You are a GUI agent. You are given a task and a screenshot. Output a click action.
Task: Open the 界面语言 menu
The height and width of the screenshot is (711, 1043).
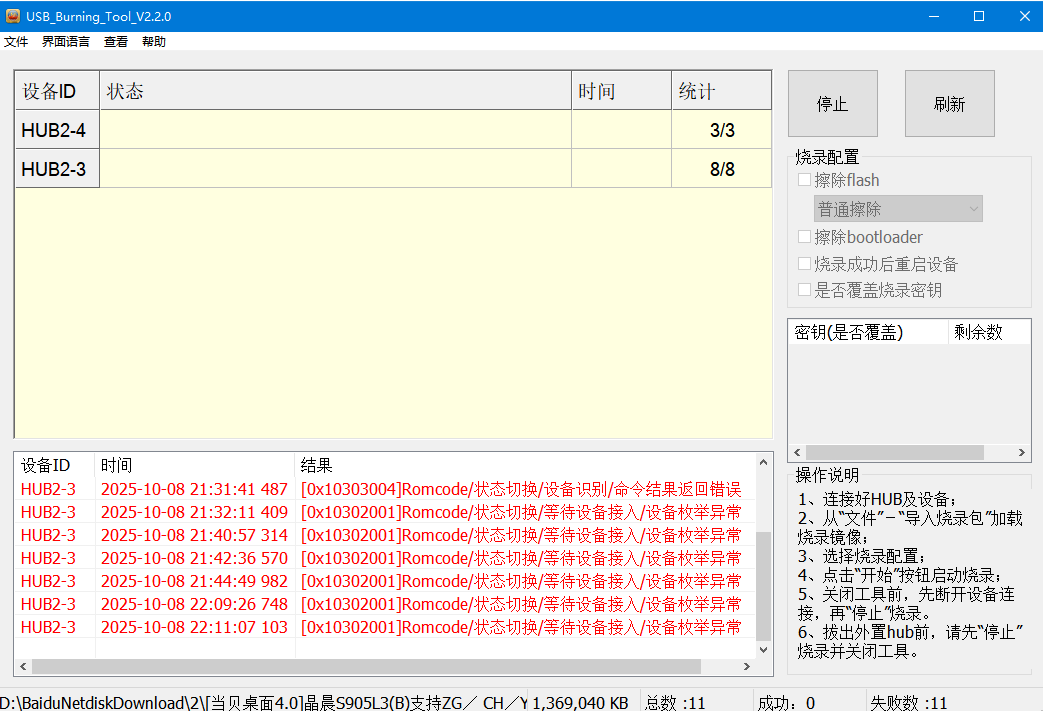pos(66,42)
